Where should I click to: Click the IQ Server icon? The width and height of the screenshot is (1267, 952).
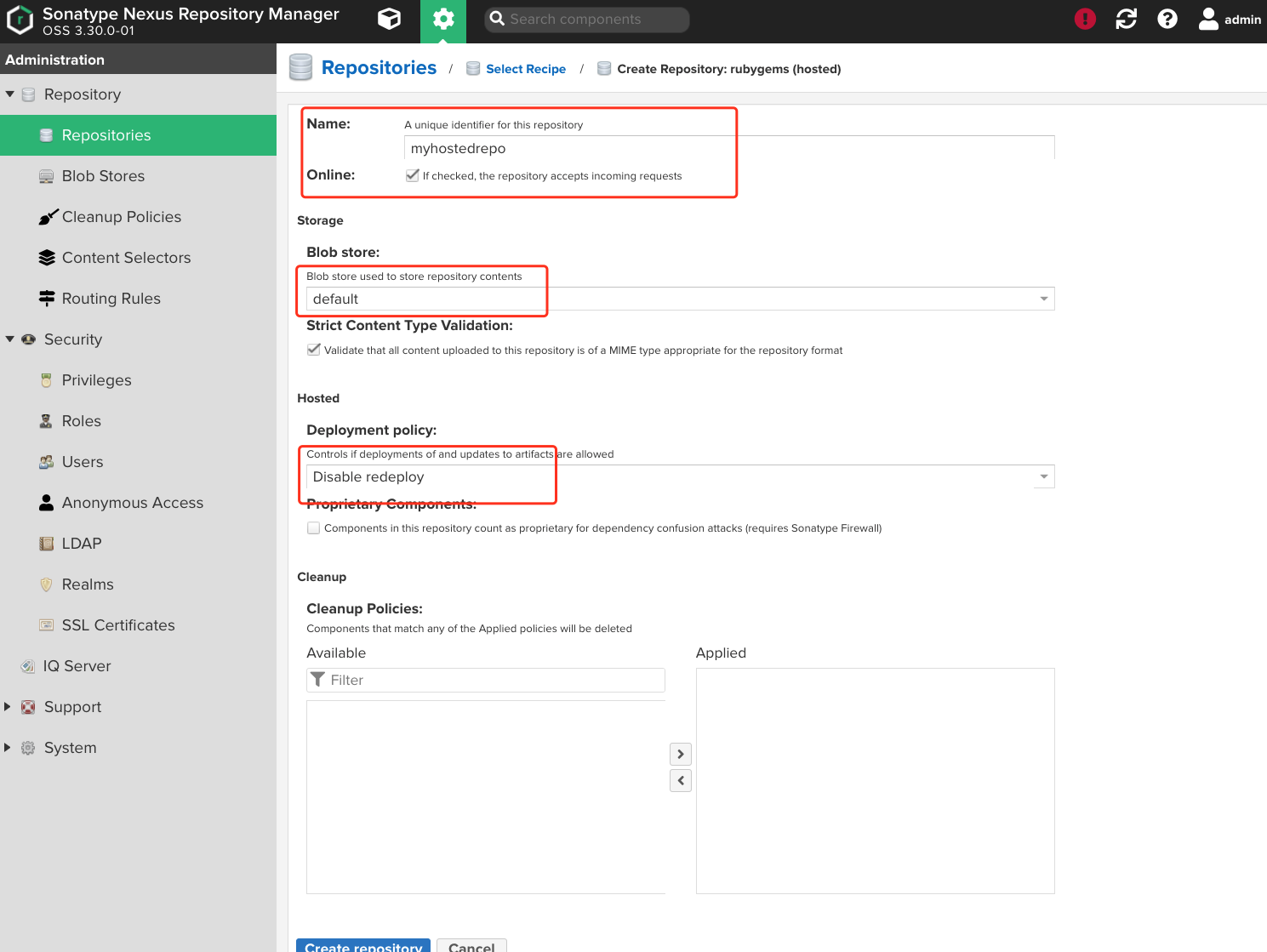click(28, 666)
